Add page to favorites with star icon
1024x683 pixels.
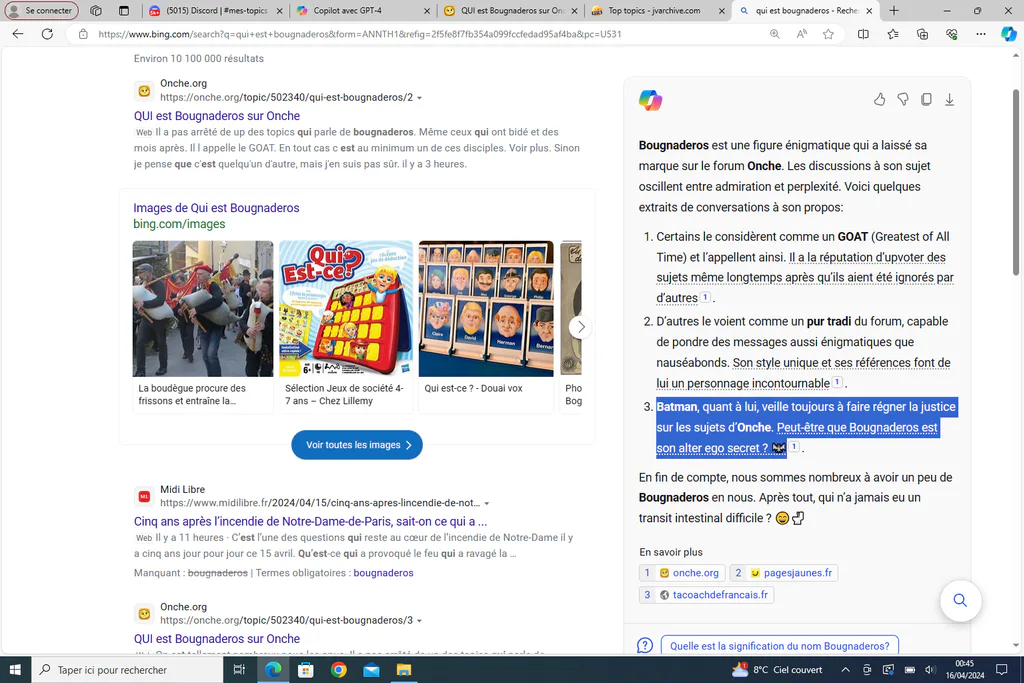point(828,34)
